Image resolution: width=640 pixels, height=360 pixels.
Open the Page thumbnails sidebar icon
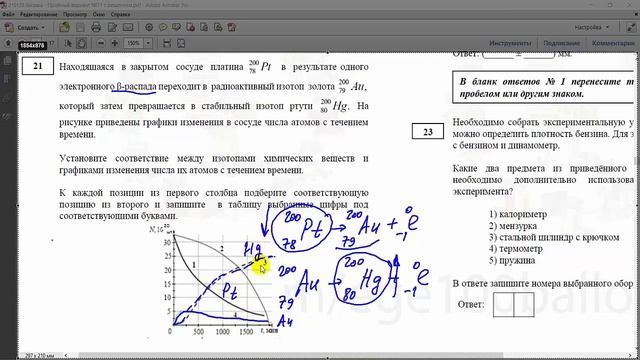pos(7,61)
